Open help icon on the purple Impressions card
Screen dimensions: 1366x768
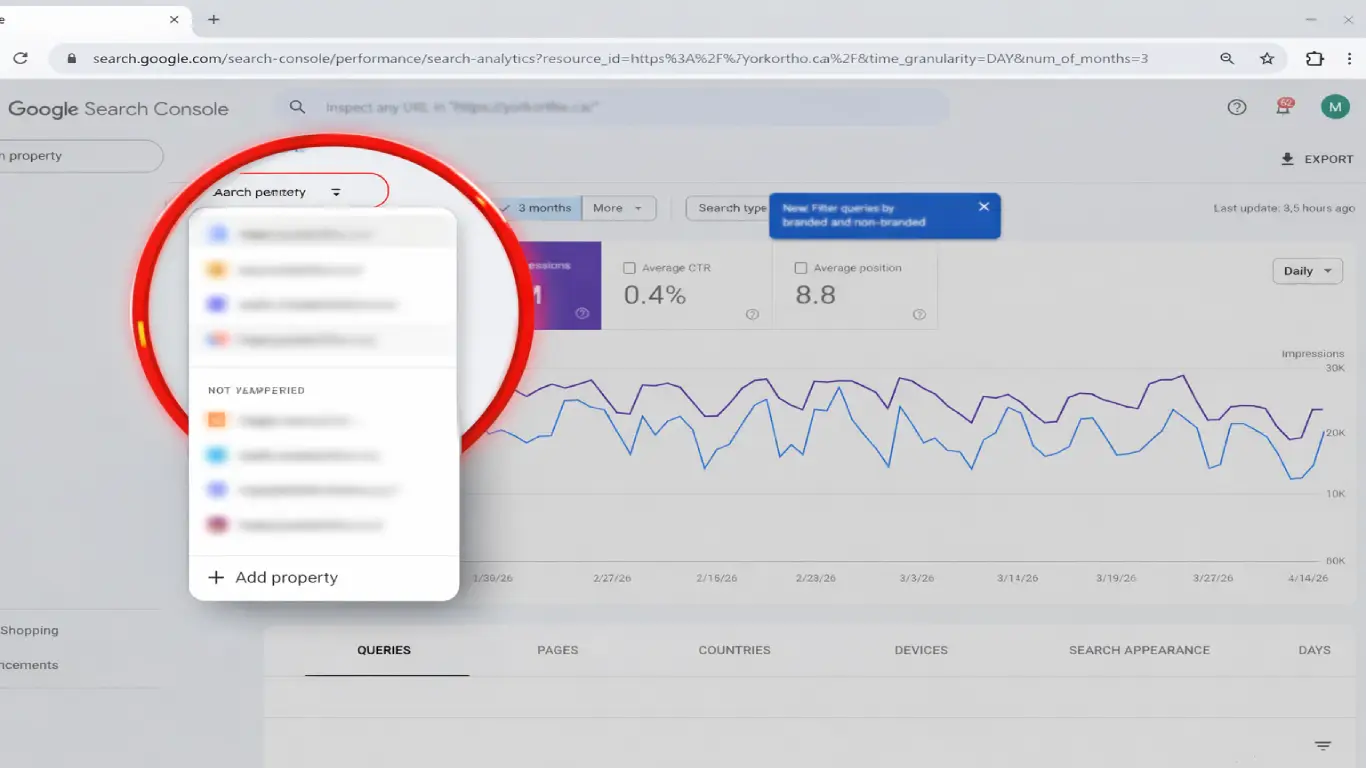pyautogui.click(x=582, y=313)
